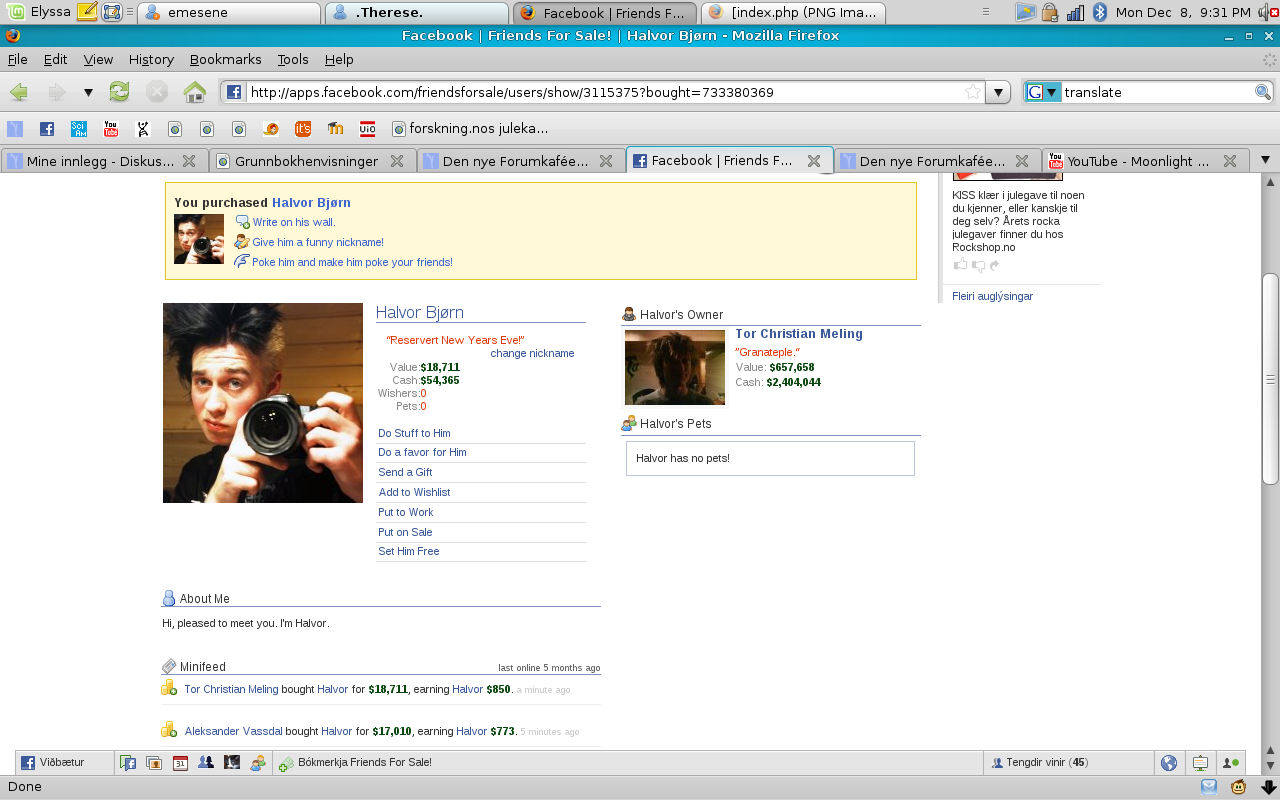Screen dimensions: 1280x800
Task: Click the search box containing translate
Action: [1157, 92]
